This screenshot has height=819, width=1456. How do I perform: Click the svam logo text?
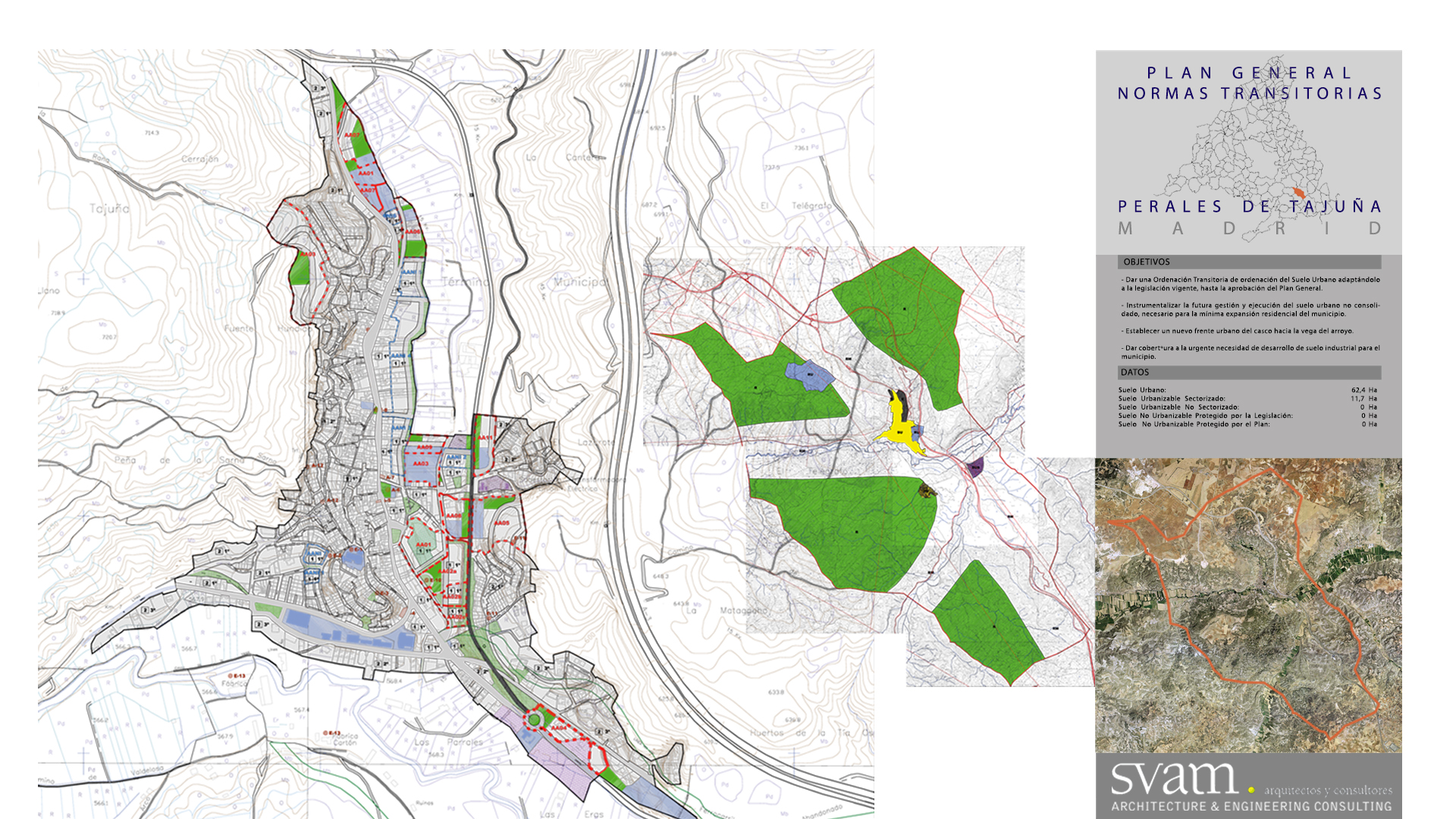1174,780
